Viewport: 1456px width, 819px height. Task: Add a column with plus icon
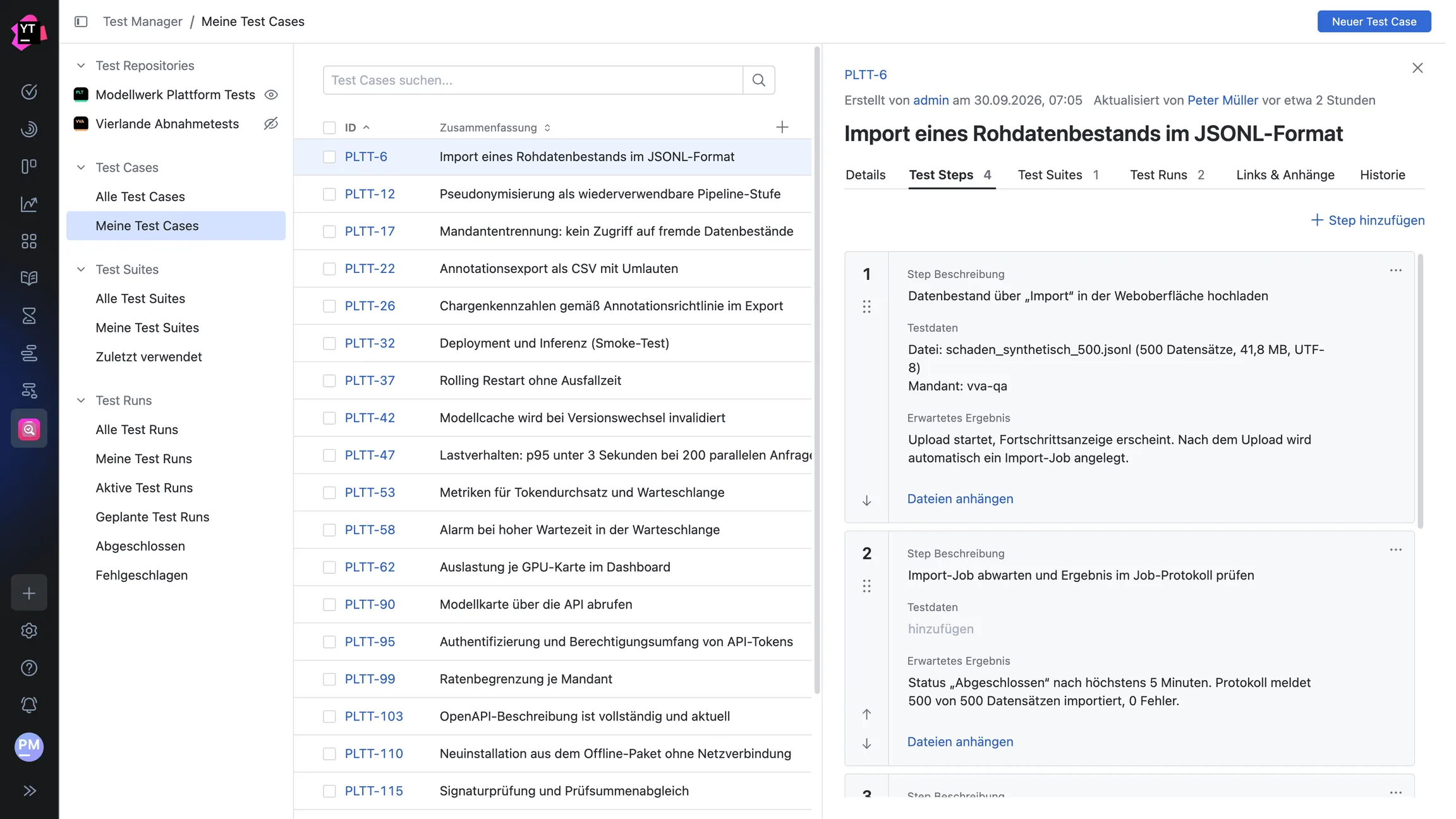pos(782,127)
